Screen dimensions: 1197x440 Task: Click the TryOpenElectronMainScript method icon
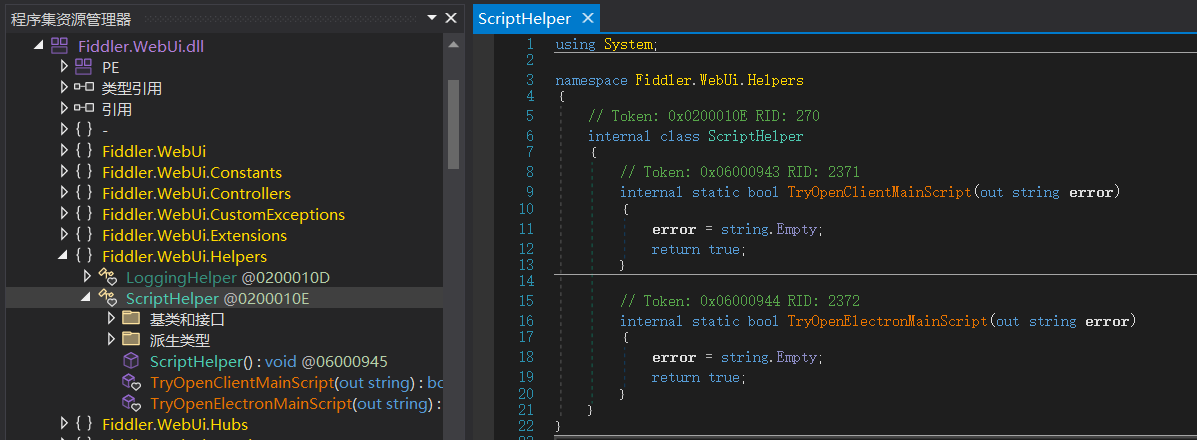131,403
